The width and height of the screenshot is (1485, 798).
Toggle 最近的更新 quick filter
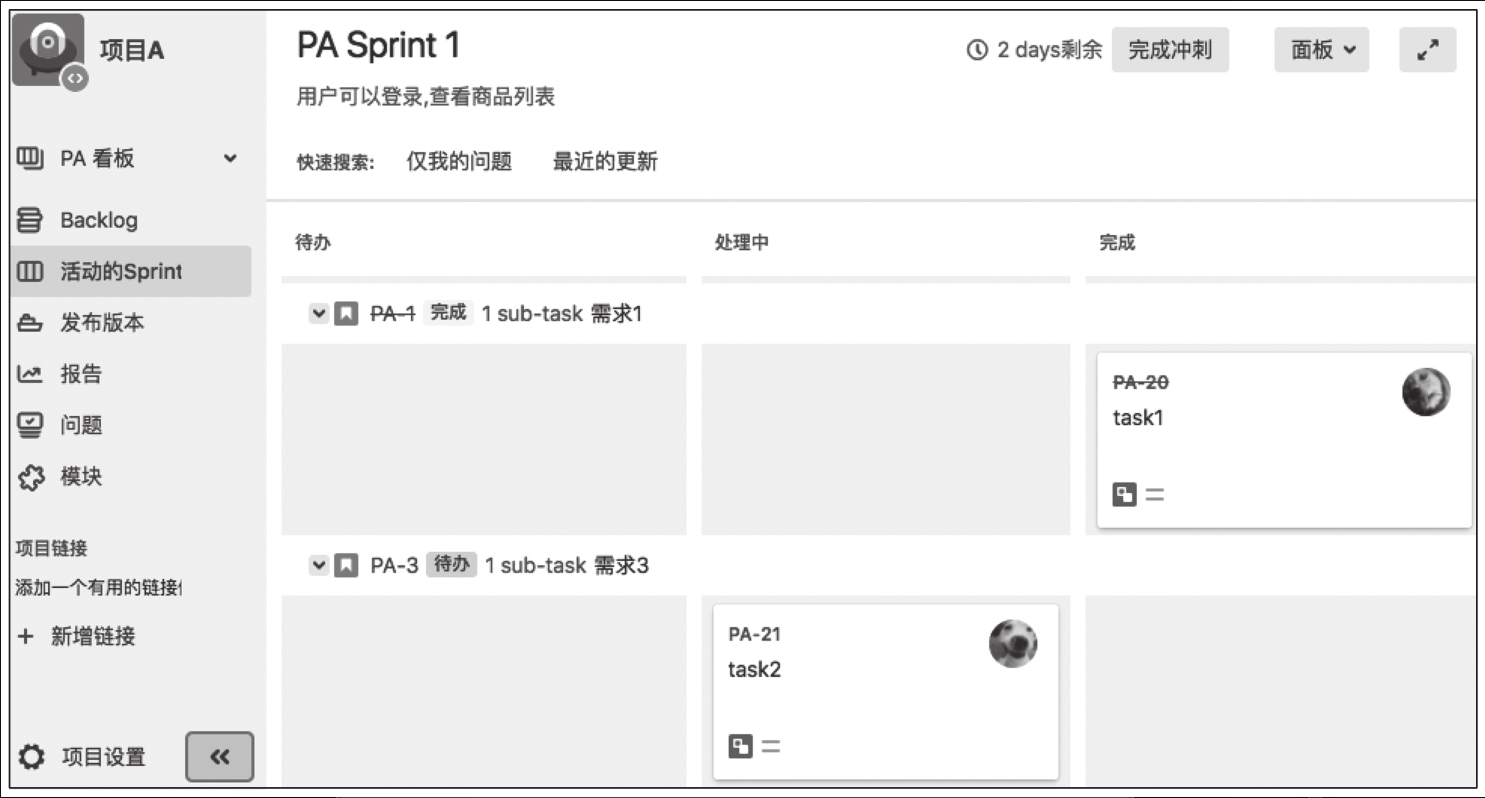click(605, 162)
